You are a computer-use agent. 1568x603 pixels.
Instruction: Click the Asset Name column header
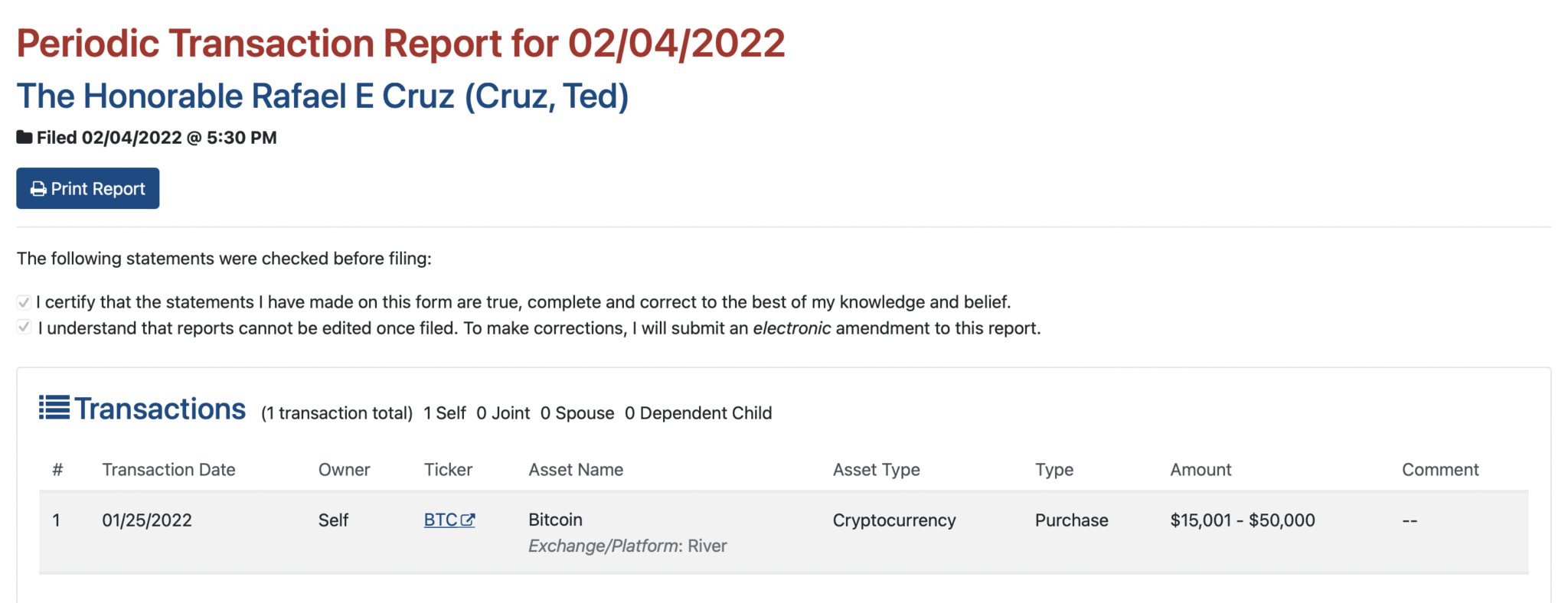[576, 470]
